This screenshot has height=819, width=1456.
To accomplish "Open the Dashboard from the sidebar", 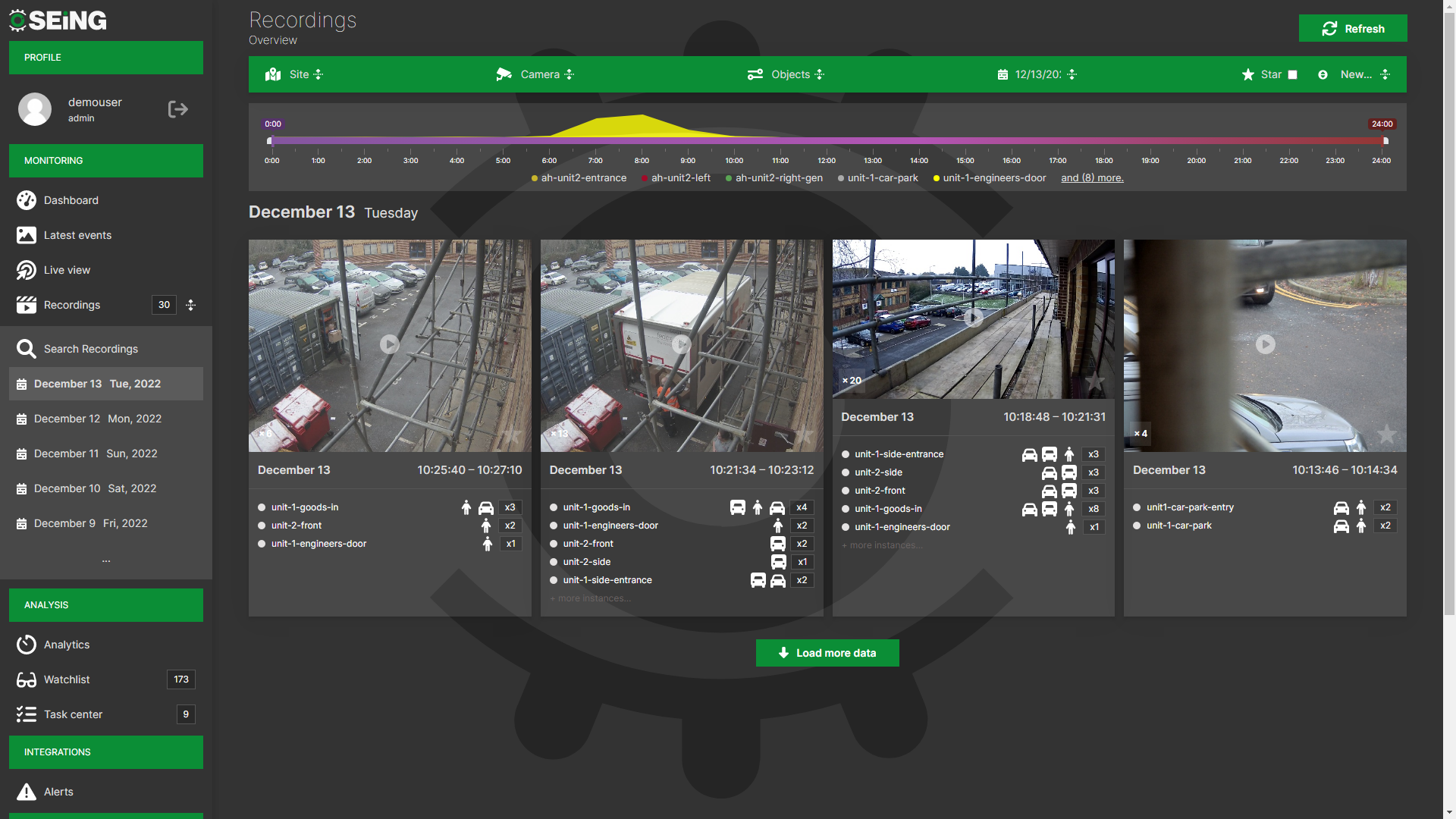I will click(x=71, y=200).
